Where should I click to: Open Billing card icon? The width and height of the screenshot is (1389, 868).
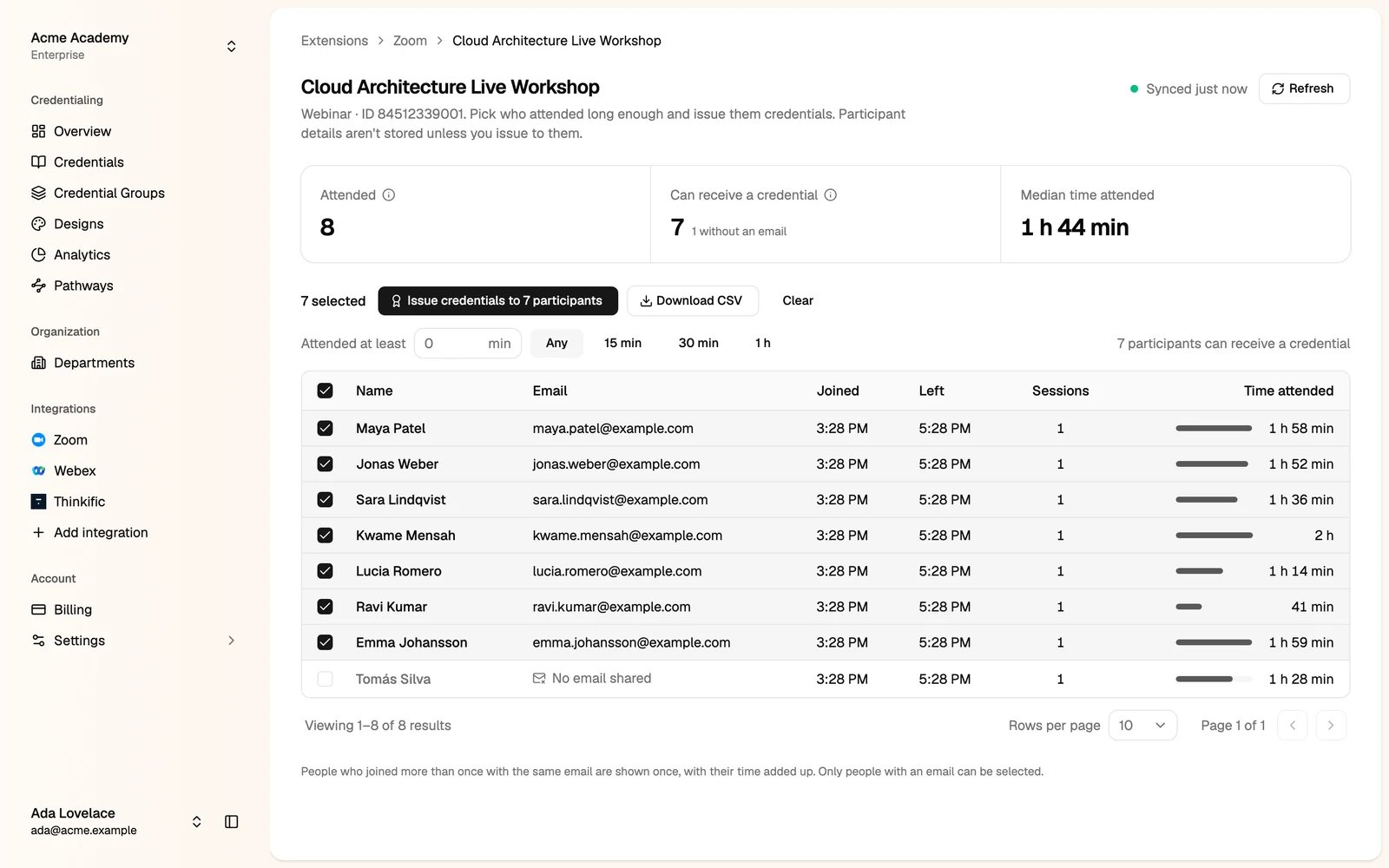coord(38,609)
